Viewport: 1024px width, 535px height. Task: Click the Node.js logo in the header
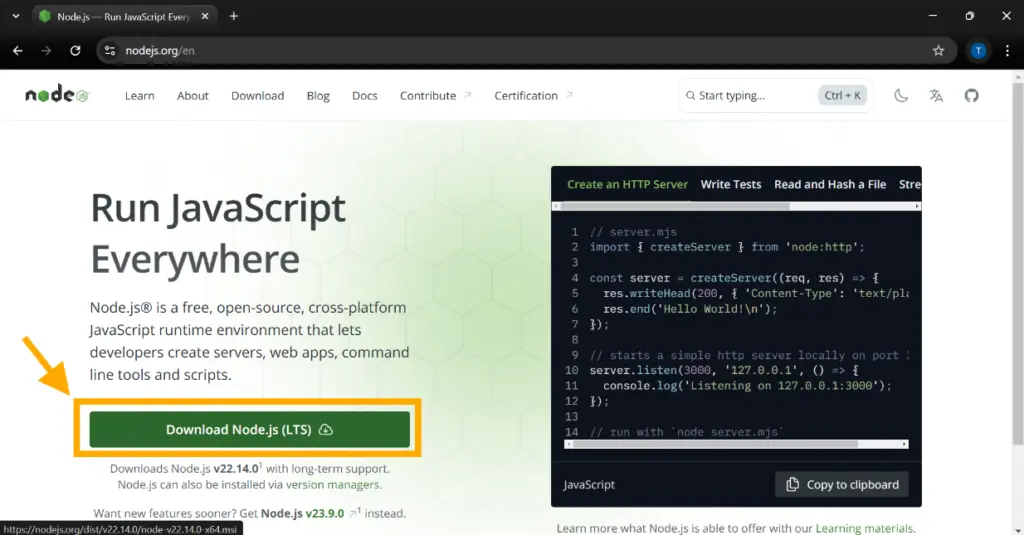click(x=56, y=95)
